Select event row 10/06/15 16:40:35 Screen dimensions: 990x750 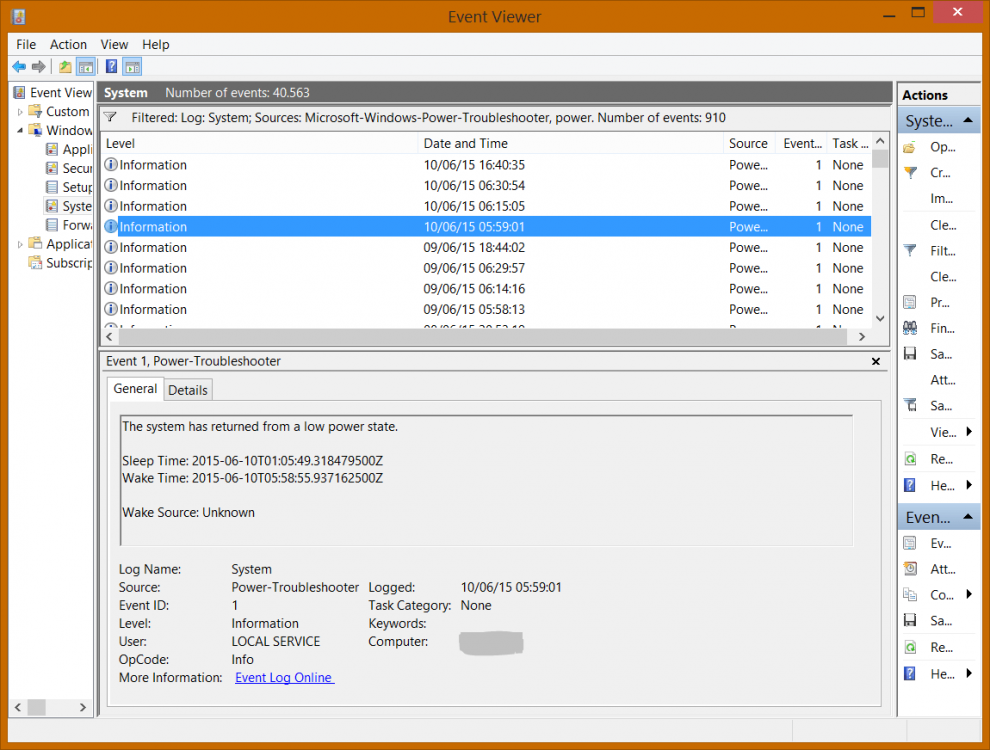(486, 165)
